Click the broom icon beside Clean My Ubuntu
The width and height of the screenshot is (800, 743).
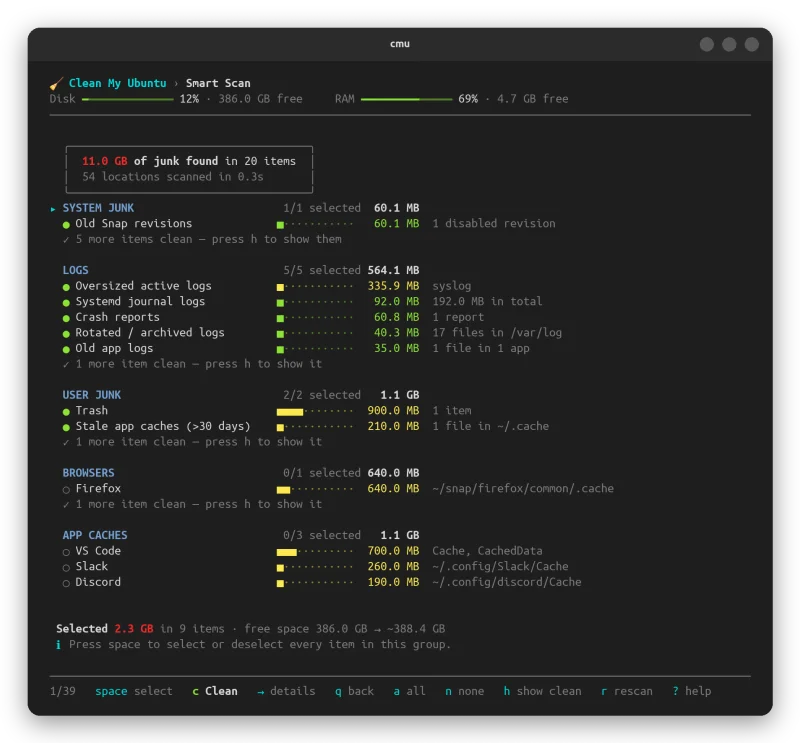coord(56,83)
